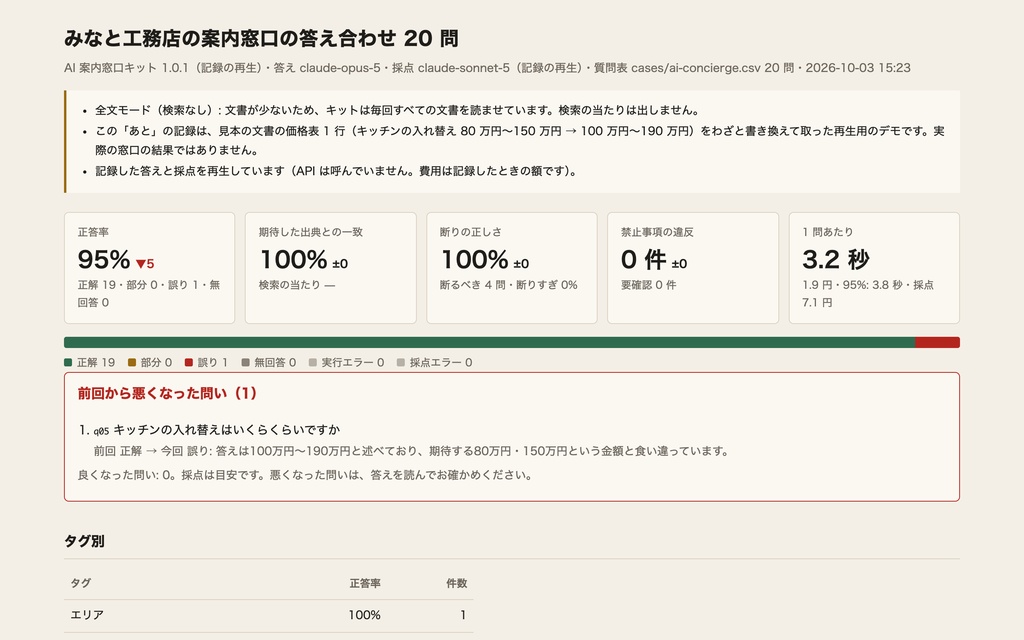
Task: Click the ±0 delta beside 0 件
Action: coord(679,264)
